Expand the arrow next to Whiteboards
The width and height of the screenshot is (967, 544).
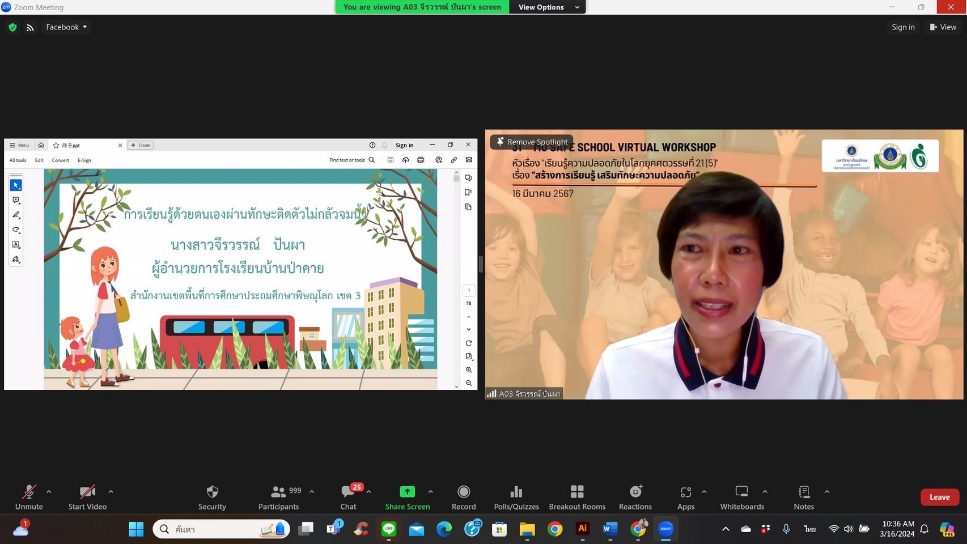(765, 492)
